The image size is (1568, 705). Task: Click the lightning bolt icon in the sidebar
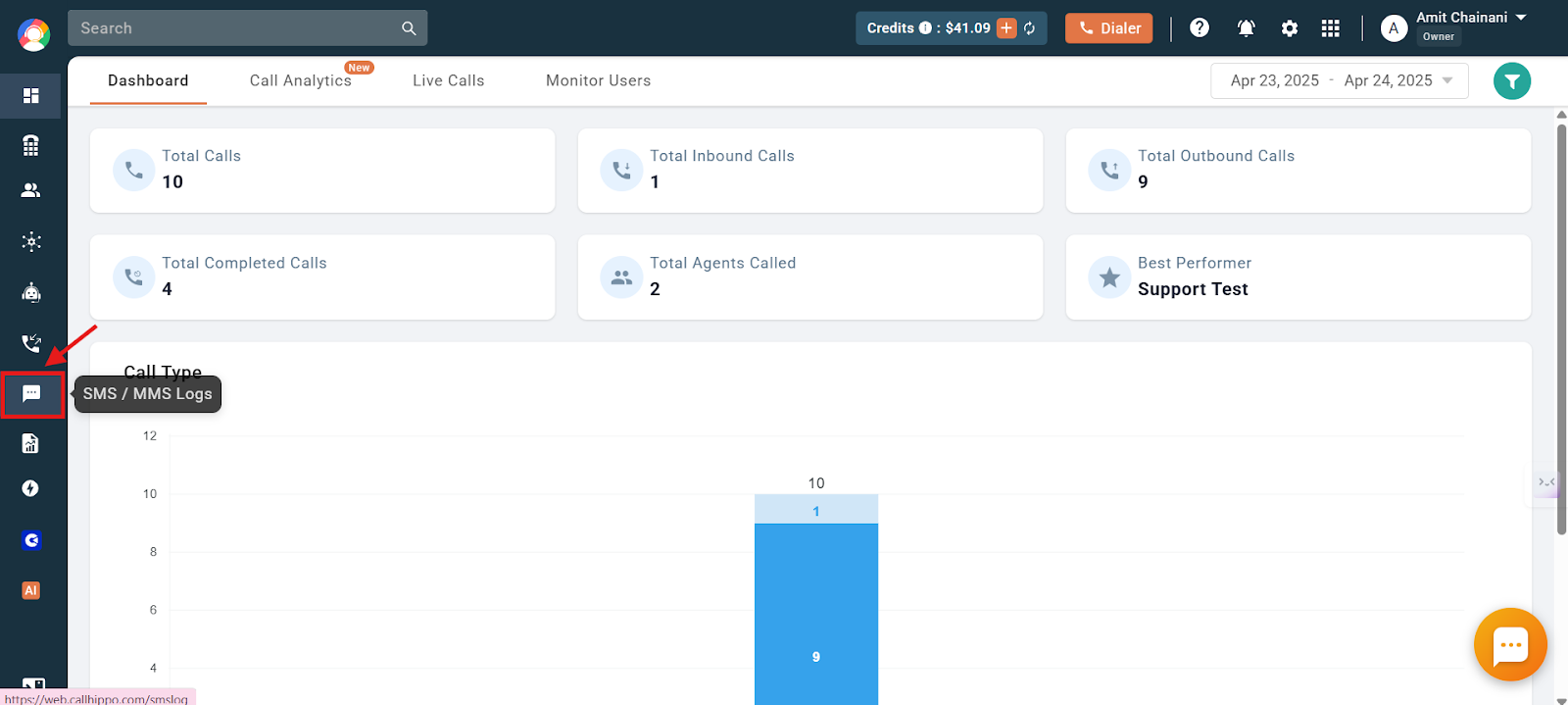pyautogui.click(x=31, y=488)
